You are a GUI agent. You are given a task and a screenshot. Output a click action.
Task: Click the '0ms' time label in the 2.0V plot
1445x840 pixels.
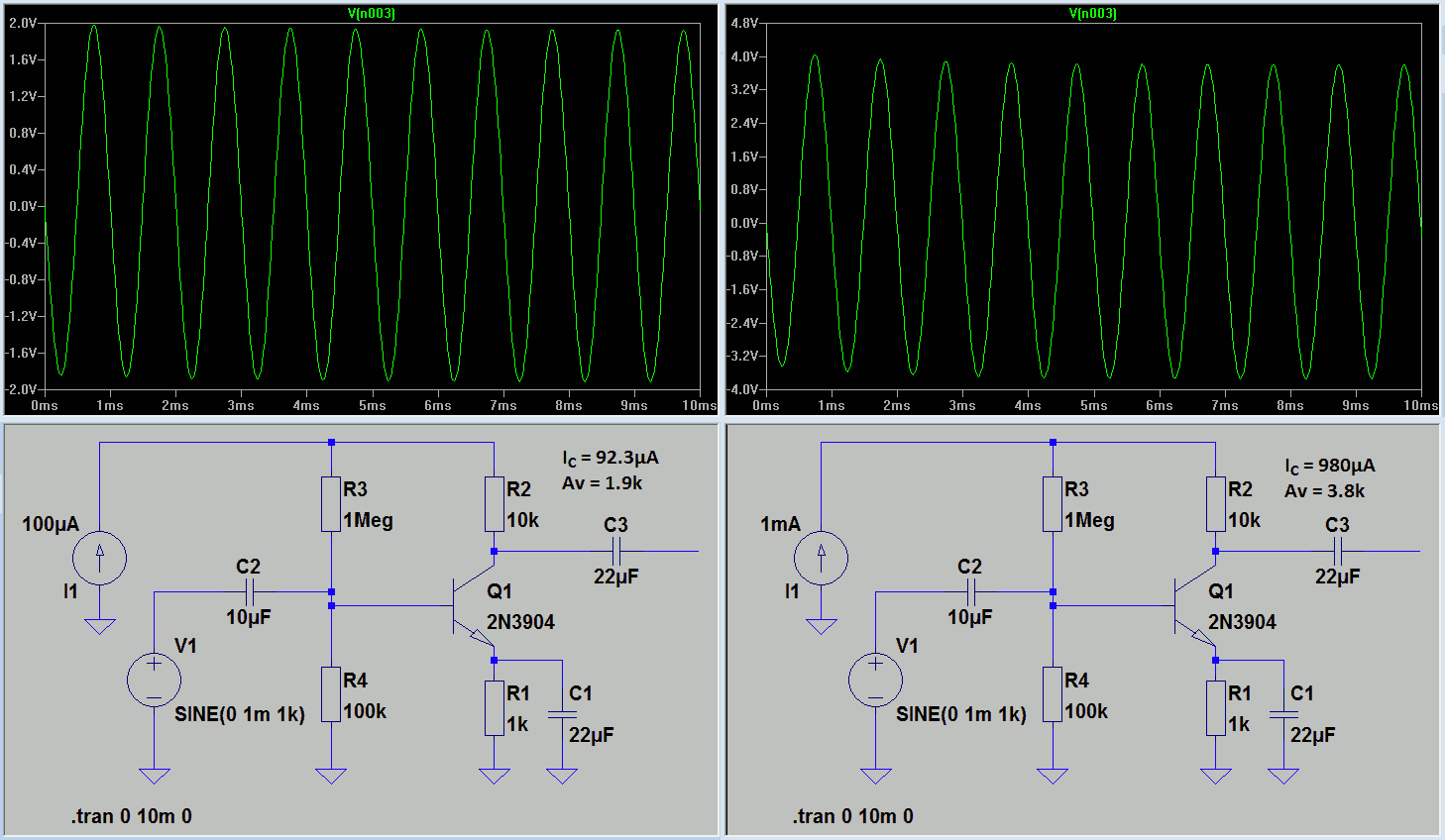[45, 405]
